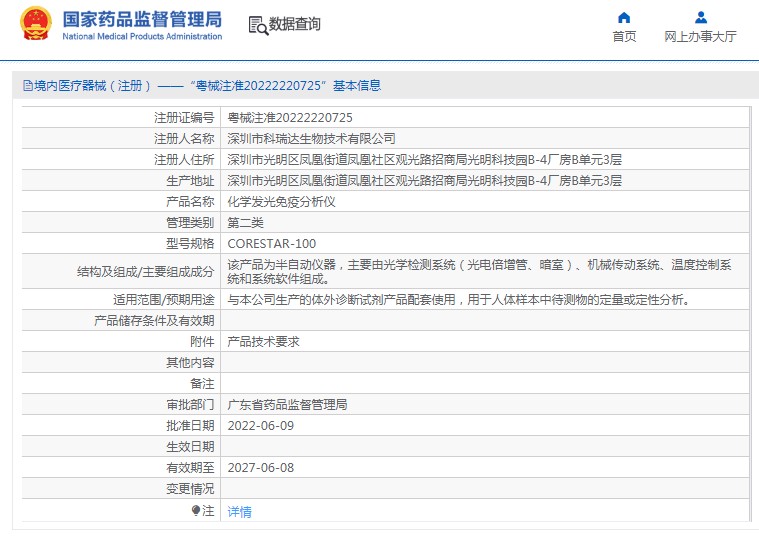
Task: Click the 适用范围 intended use description
Action: coord(459,300)
